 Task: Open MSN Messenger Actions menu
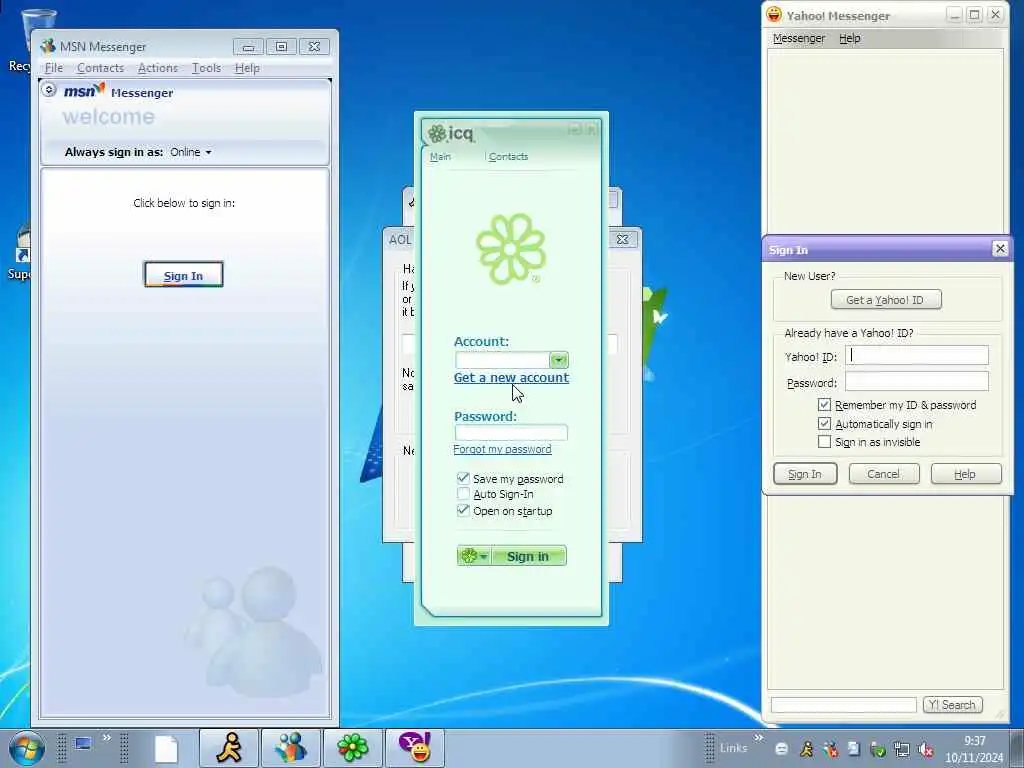[x=157, y=68]
